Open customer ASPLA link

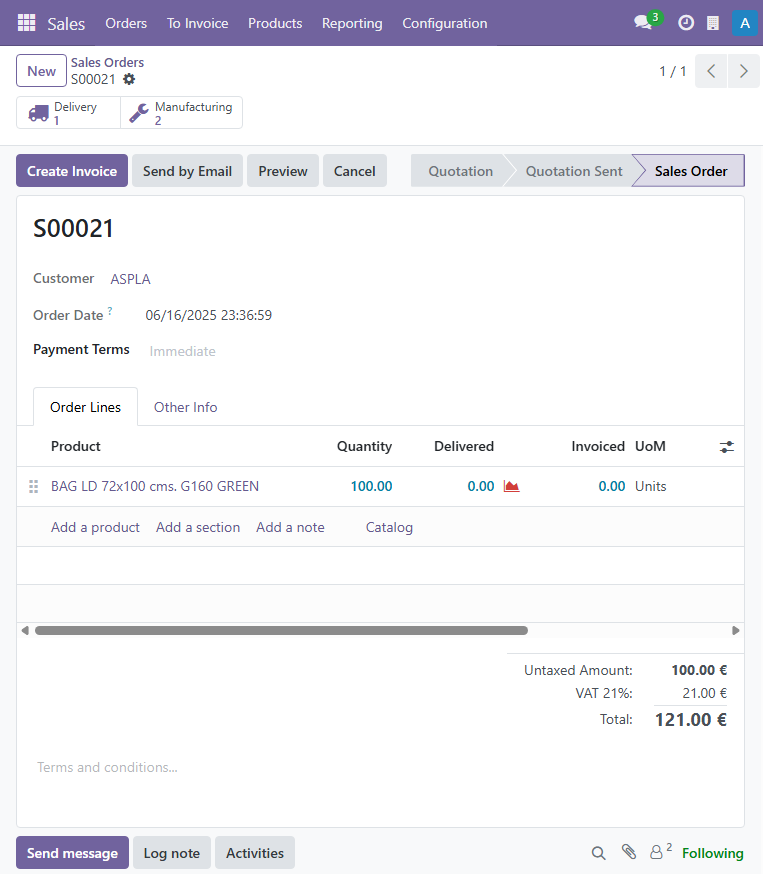coord(130,279)
